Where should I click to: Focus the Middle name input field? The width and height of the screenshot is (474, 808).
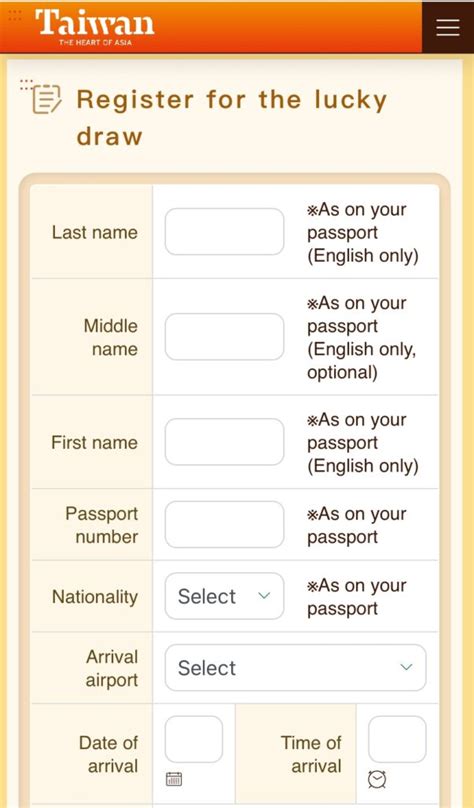pyautogui.click(x=224, y=336)
